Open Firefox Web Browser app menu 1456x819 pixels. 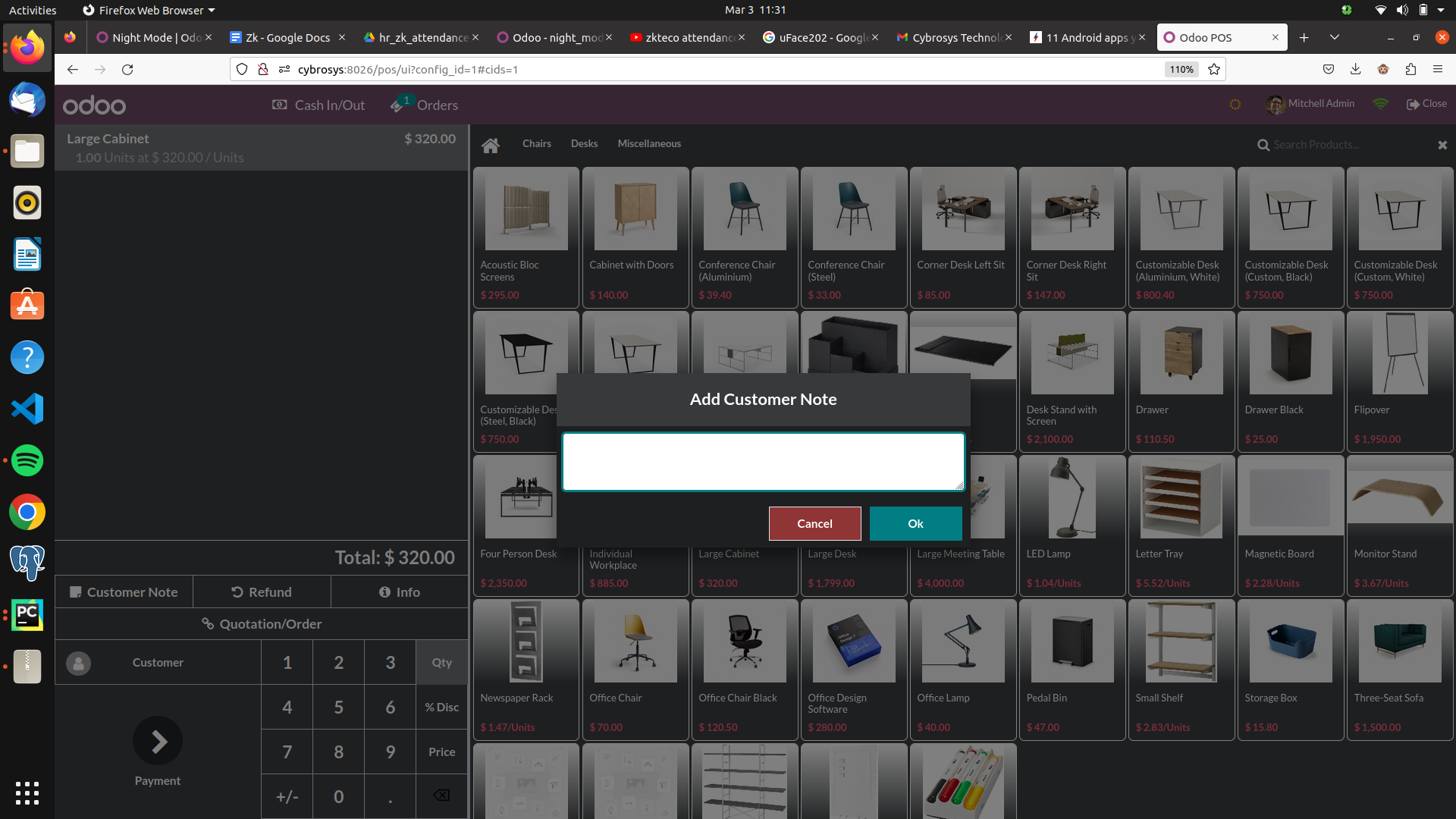149,10
